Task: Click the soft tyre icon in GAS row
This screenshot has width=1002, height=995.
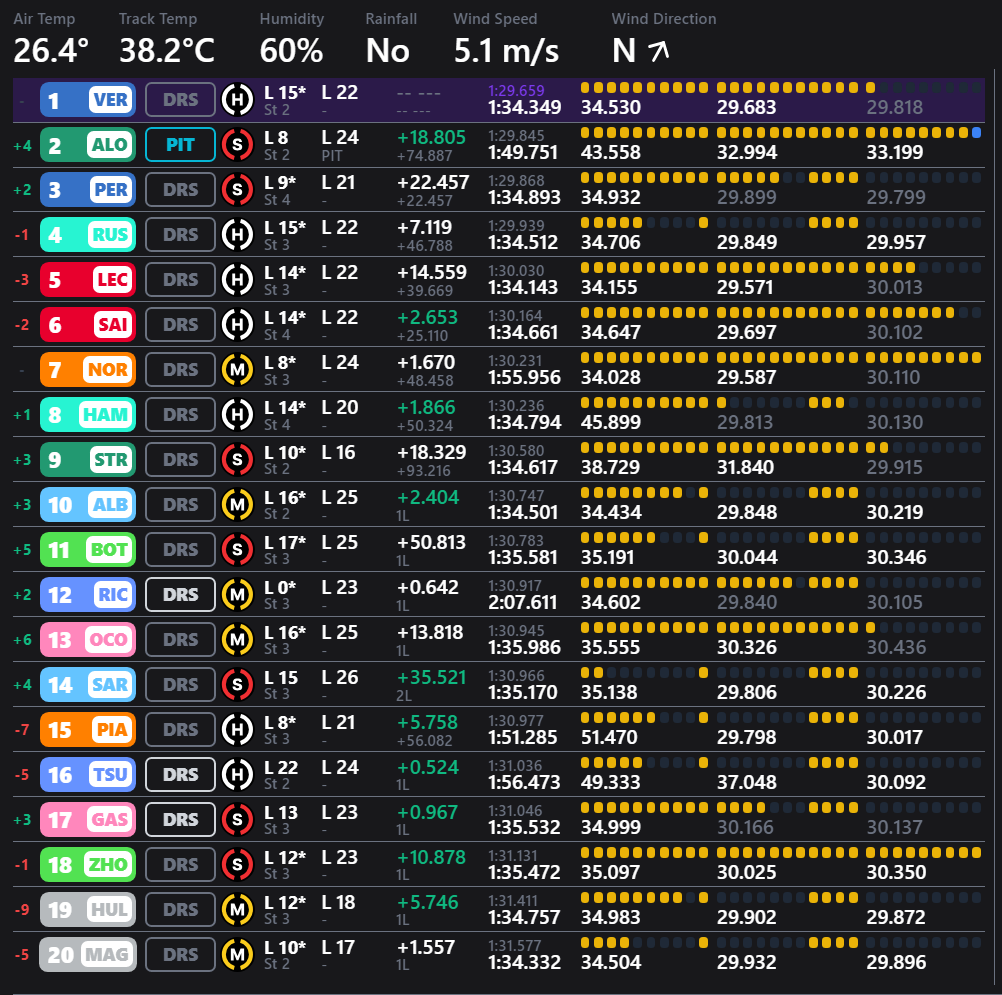Action: (237, 819)
